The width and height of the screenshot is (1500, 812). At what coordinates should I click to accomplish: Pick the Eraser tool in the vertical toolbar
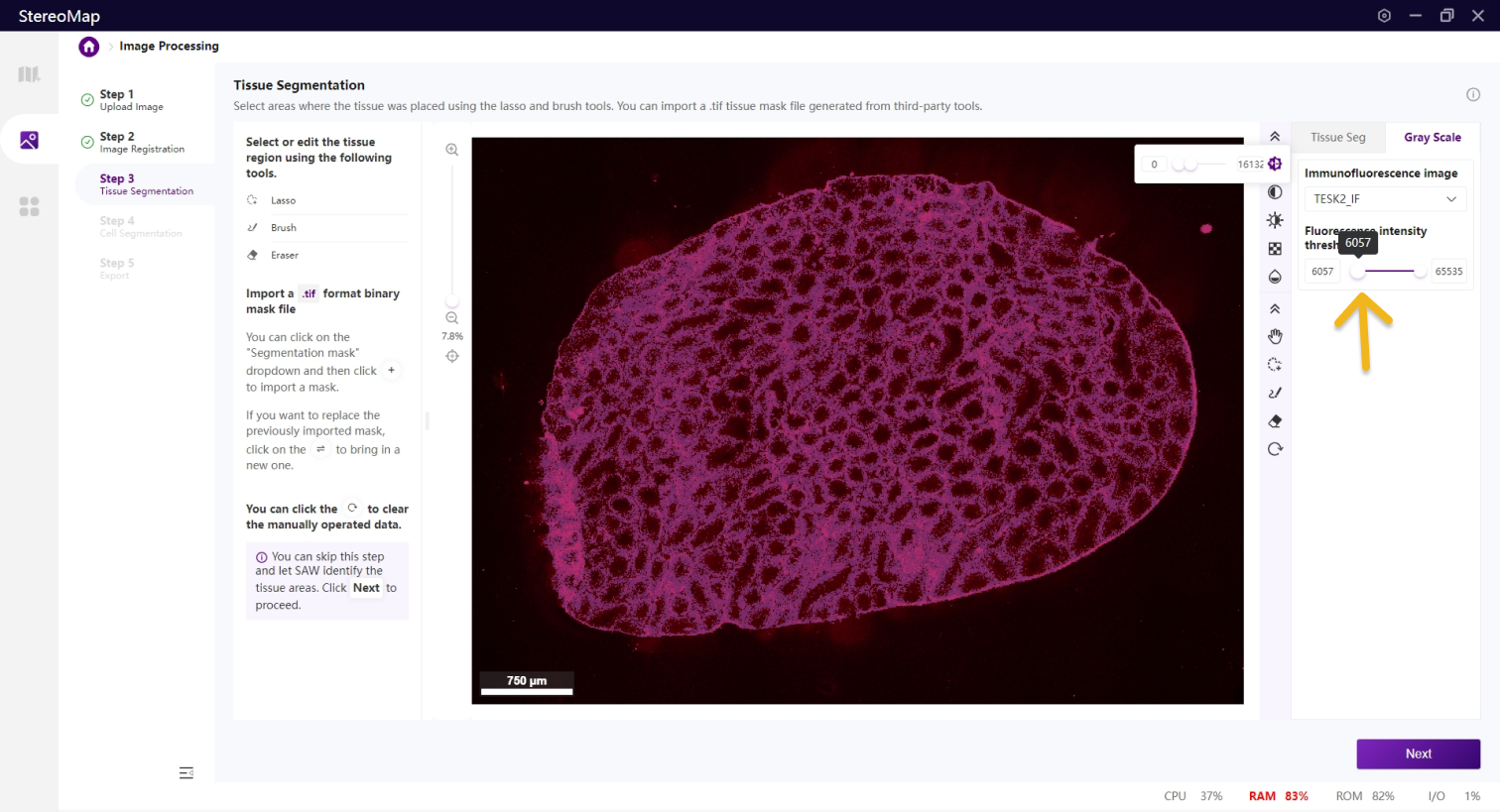[1275, 421]
